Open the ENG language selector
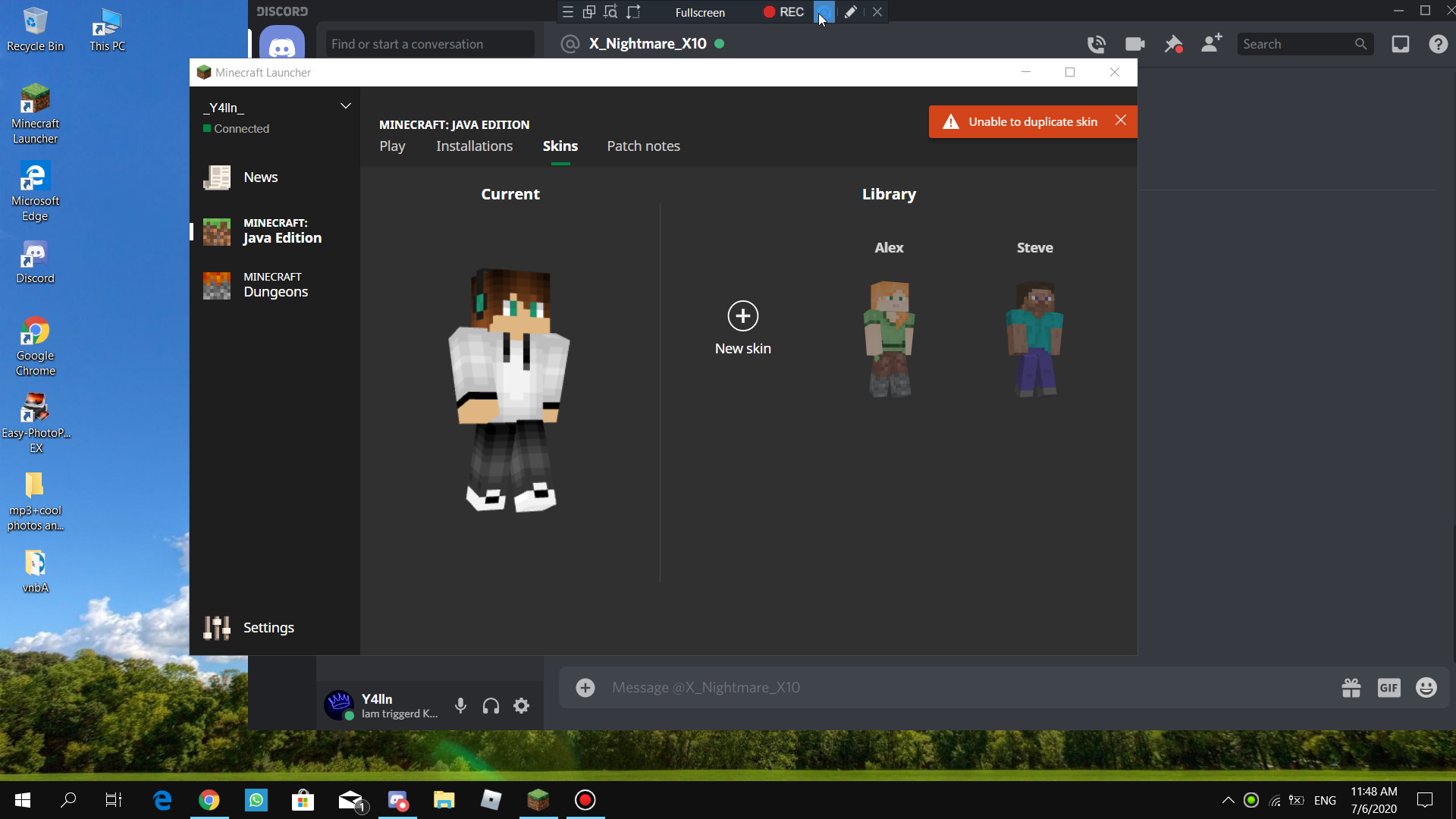The height and width of the screenshot is (819, 1456). click(x=1325, y=800)
